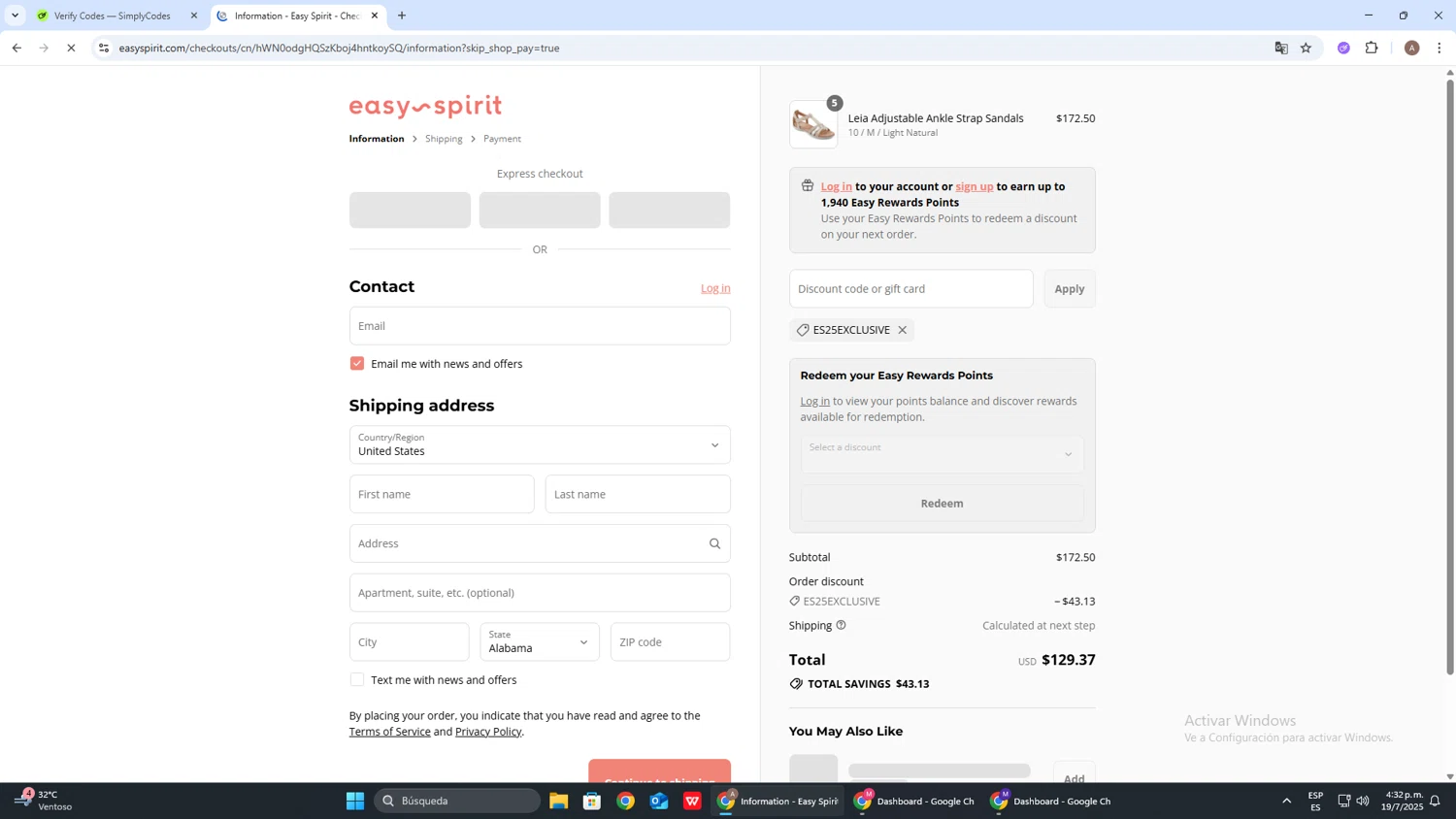Click Log in link beside Contact

coord(715,288)
